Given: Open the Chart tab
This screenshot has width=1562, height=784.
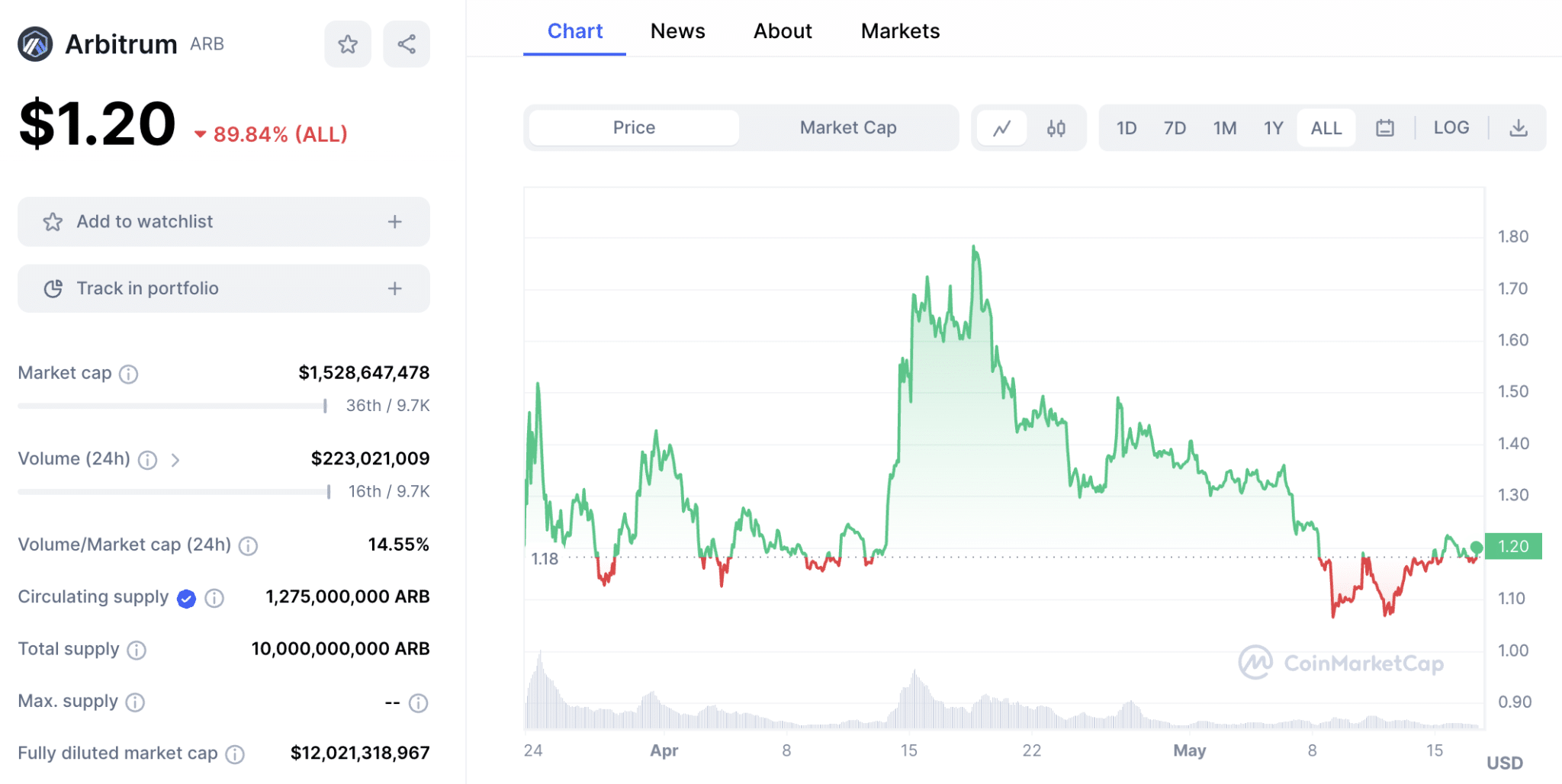Looking at the screenshot, I should tap(575, 31).
